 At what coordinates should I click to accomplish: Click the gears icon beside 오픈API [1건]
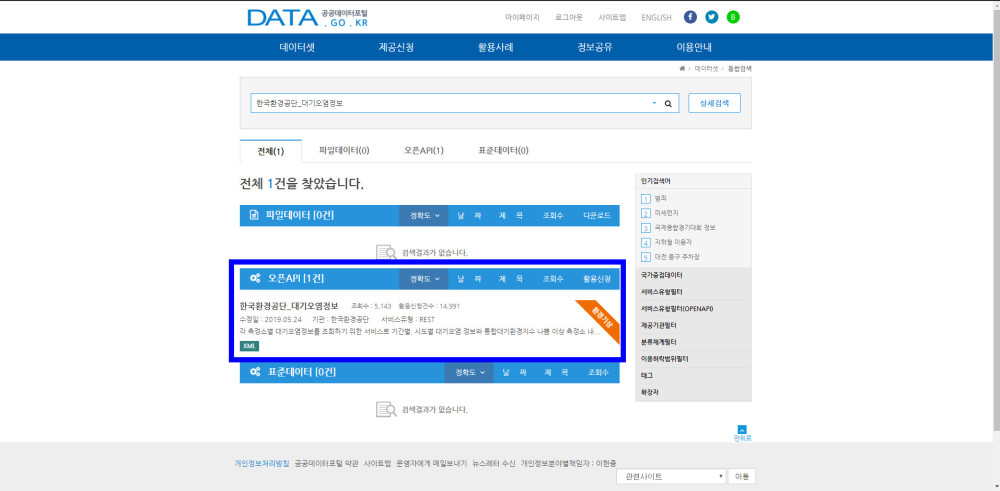click(x=254, y=279)
